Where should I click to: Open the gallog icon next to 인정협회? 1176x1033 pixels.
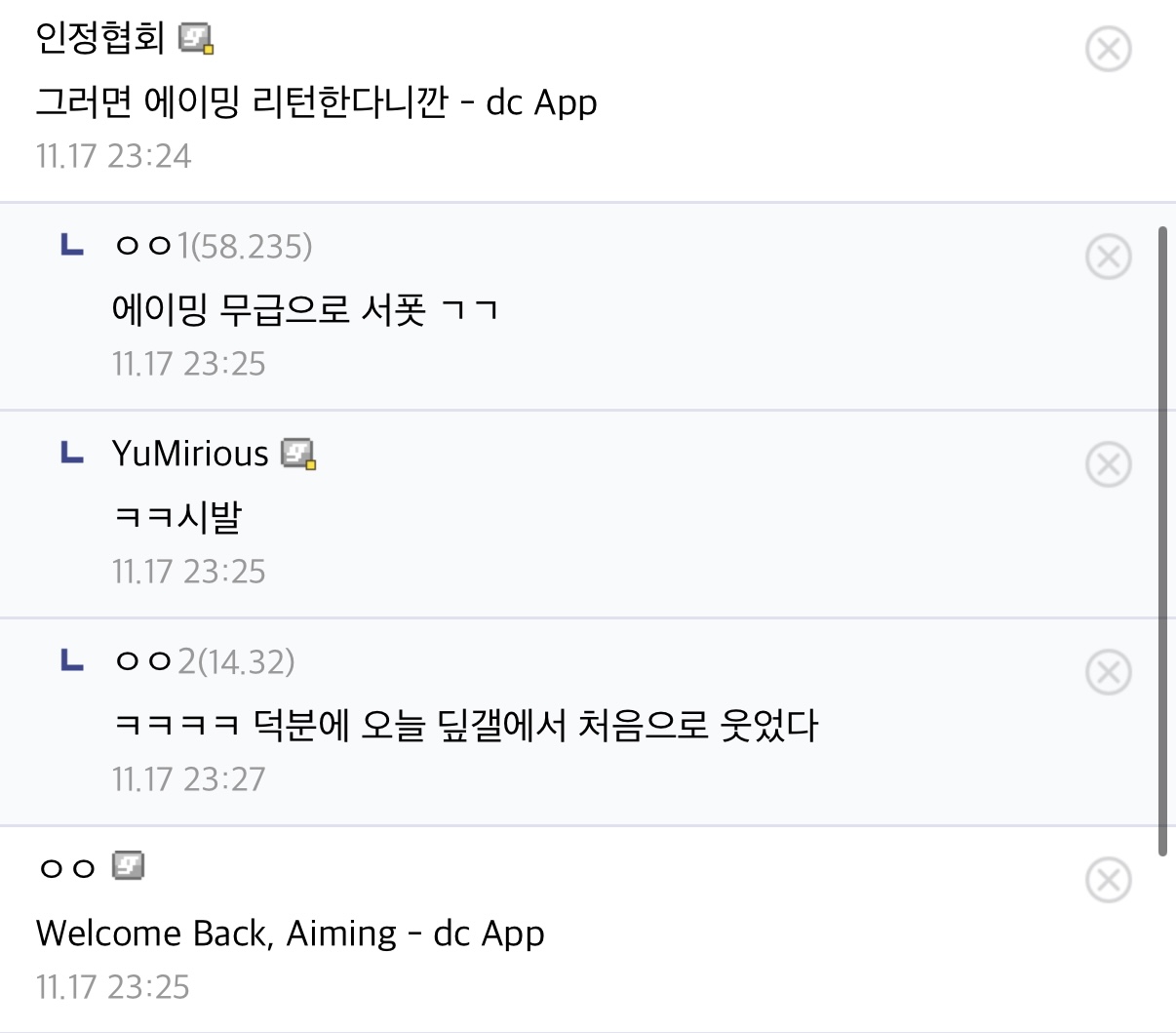(196, 39)
